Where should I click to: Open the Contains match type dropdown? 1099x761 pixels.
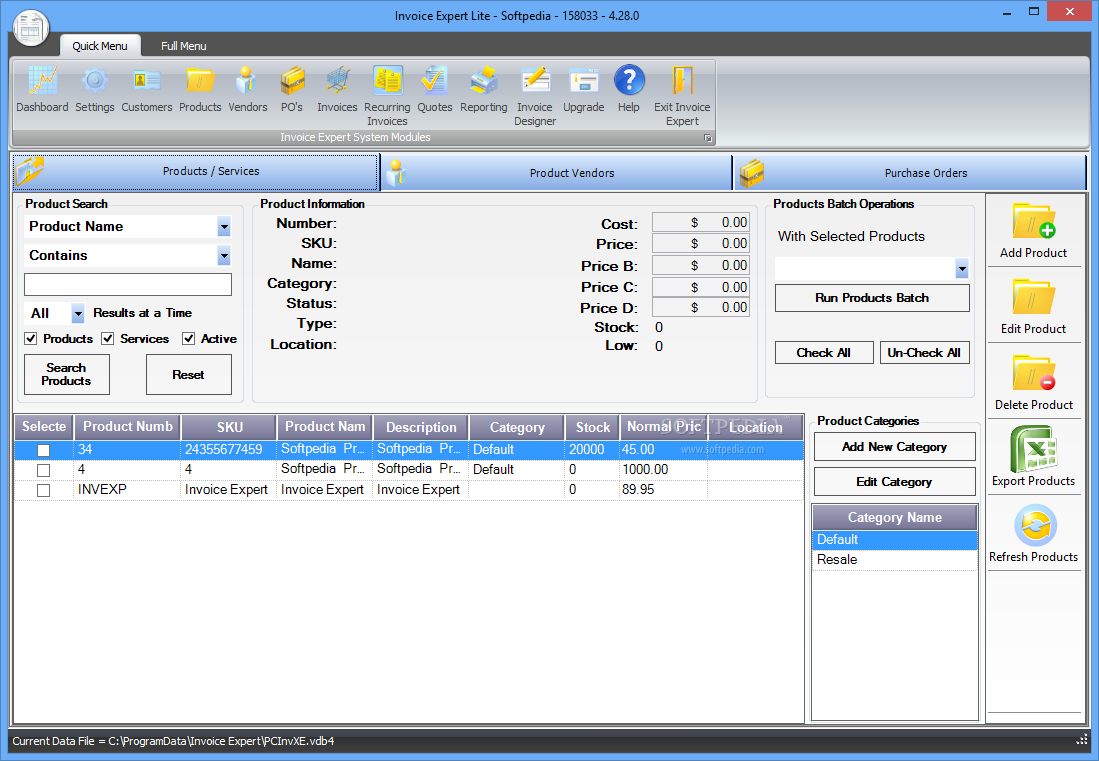point(224,256)
